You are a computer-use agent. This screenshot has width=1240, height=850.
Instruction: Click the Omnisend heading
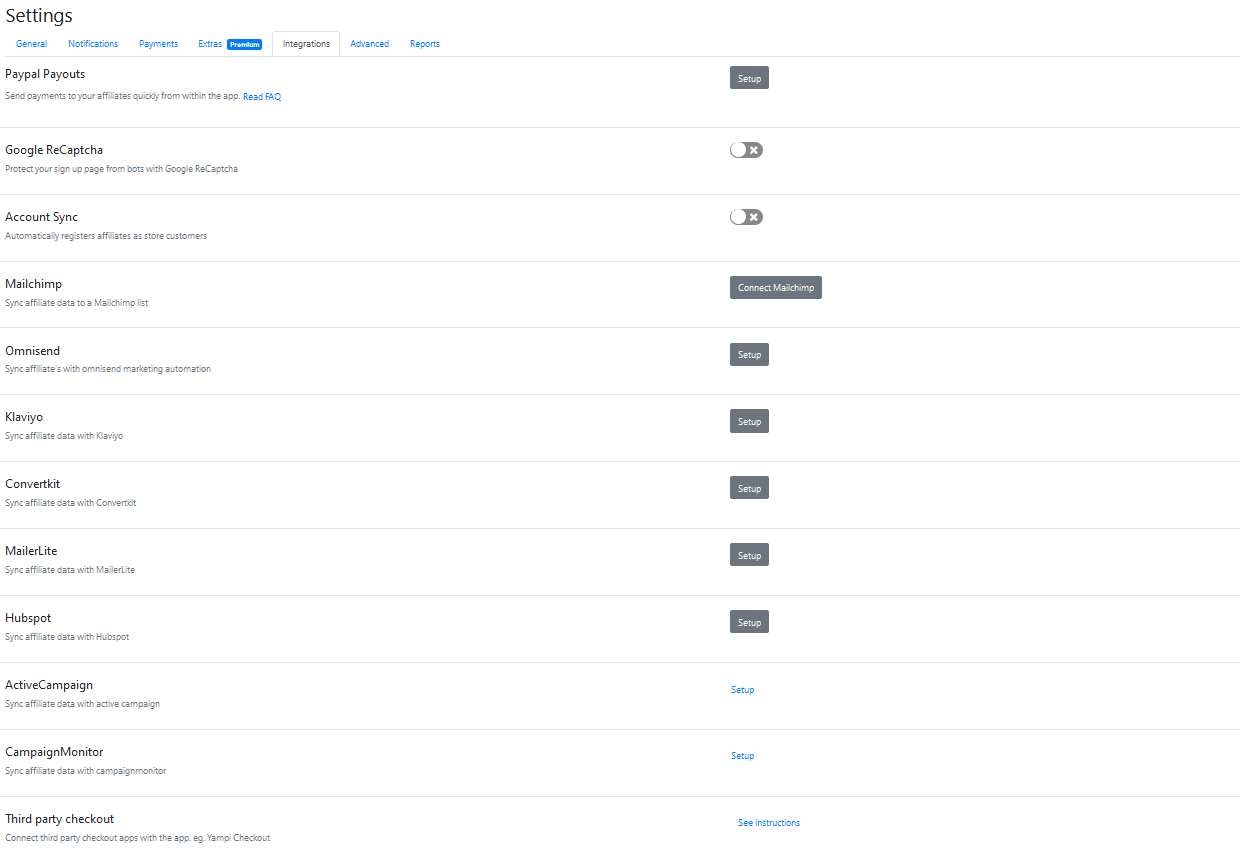pyautogui.click(x=32, y=351)
